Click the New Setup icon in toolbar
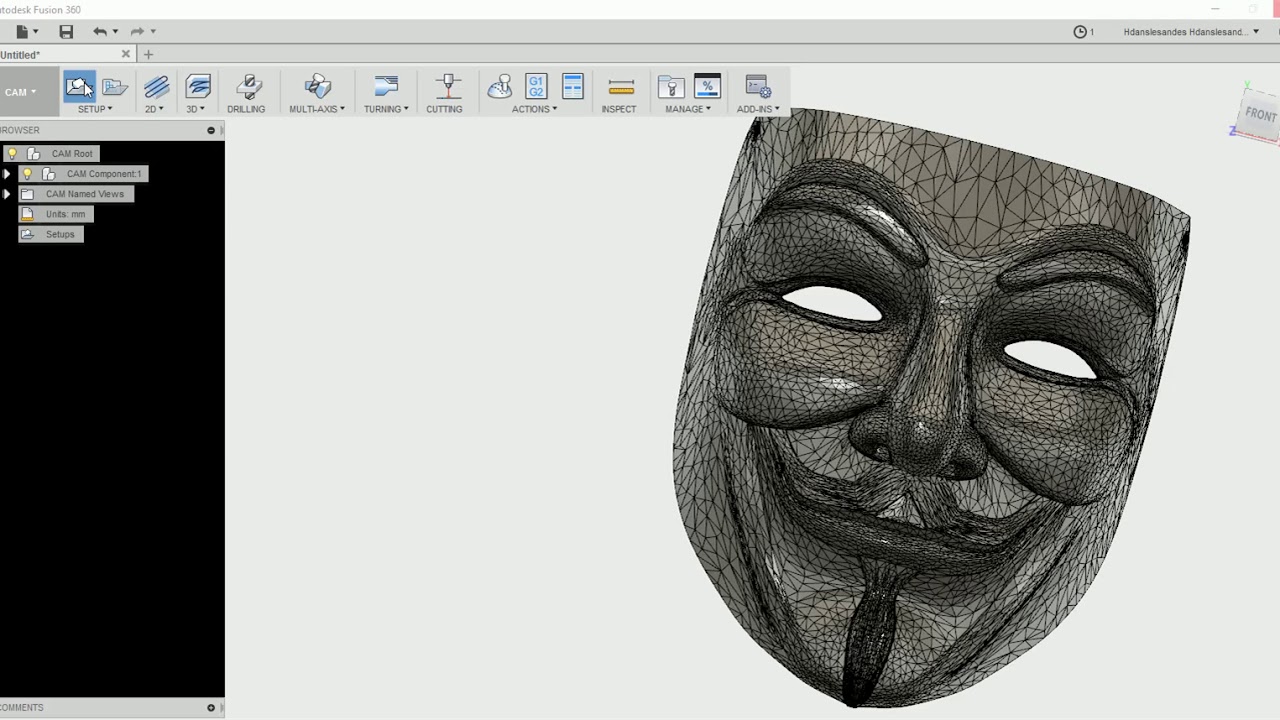1280x720 pixels. coord(79,87)
